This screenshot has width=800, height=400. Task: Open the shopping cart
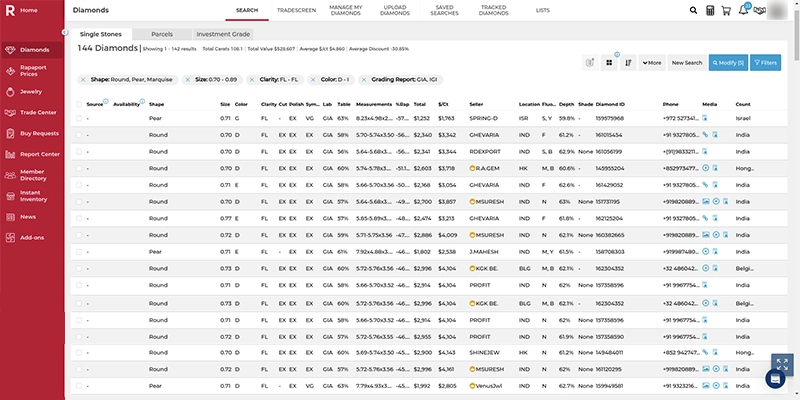pyautogui.click(x=726, y=10)
